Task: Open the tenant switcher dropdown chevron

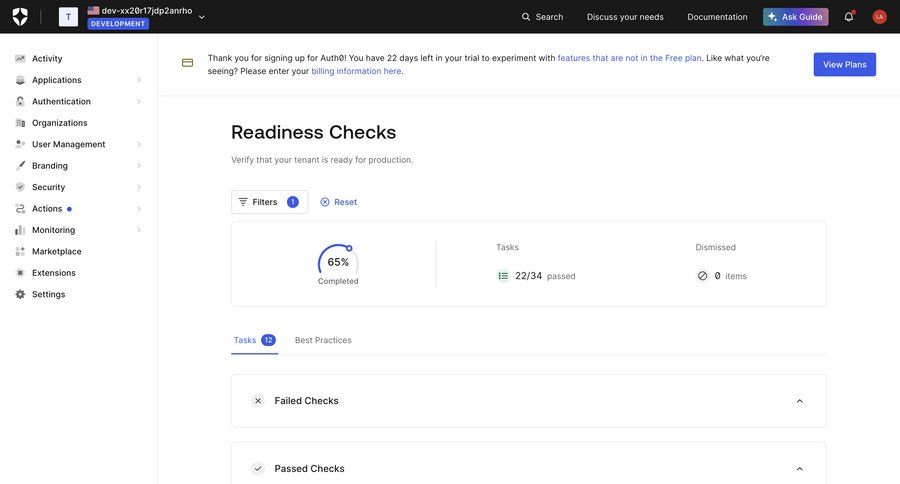Action: pos(201,17)
